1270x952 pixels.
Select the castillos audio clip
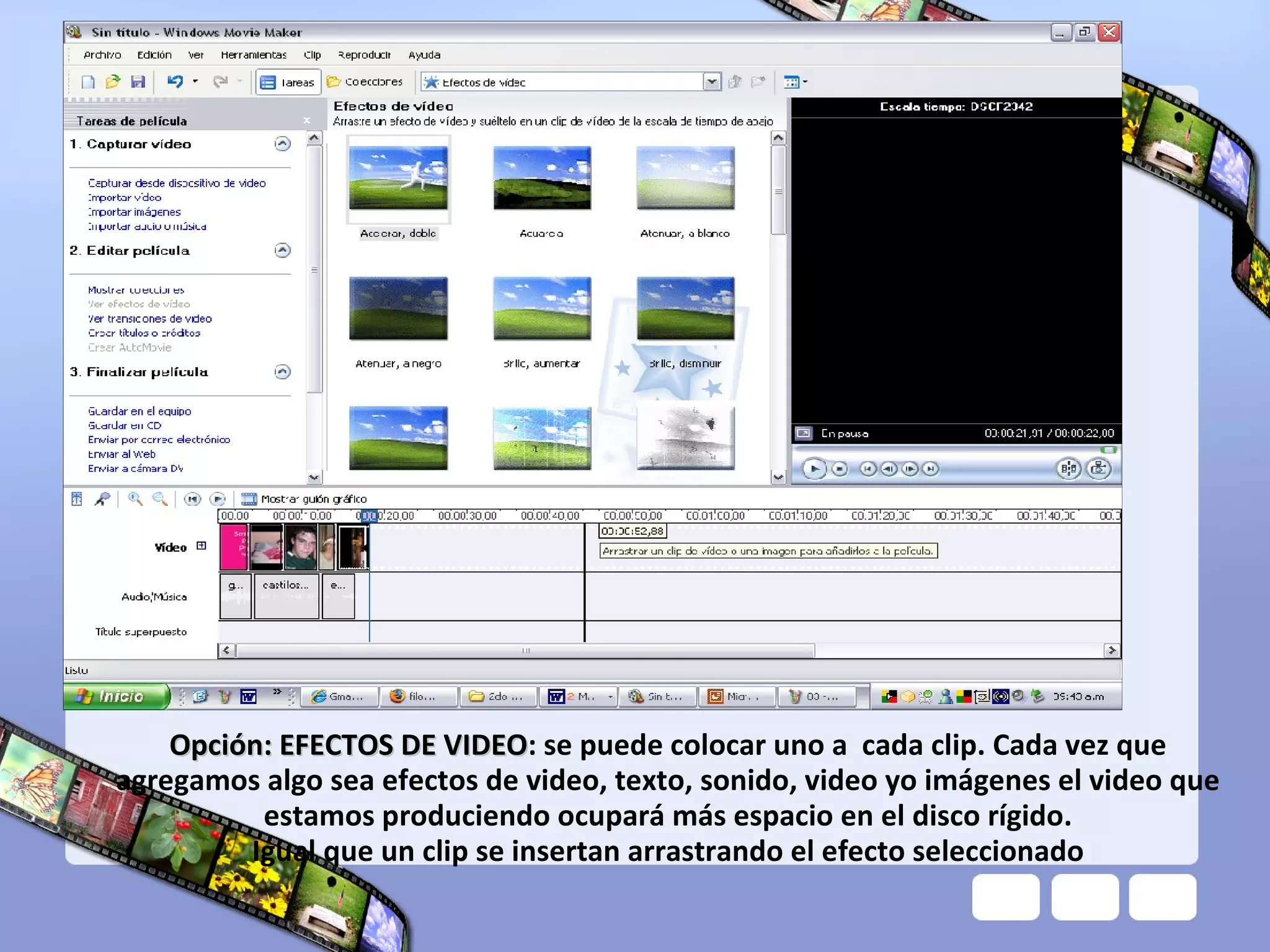pos(286,596)
